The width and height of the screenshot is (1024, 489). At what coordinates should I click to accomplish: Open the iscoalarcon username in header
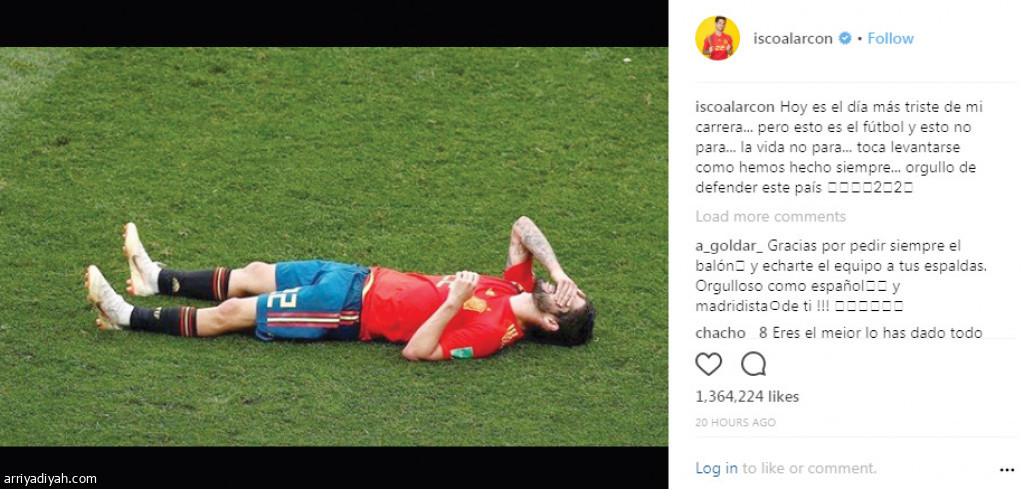click(793, 39)
